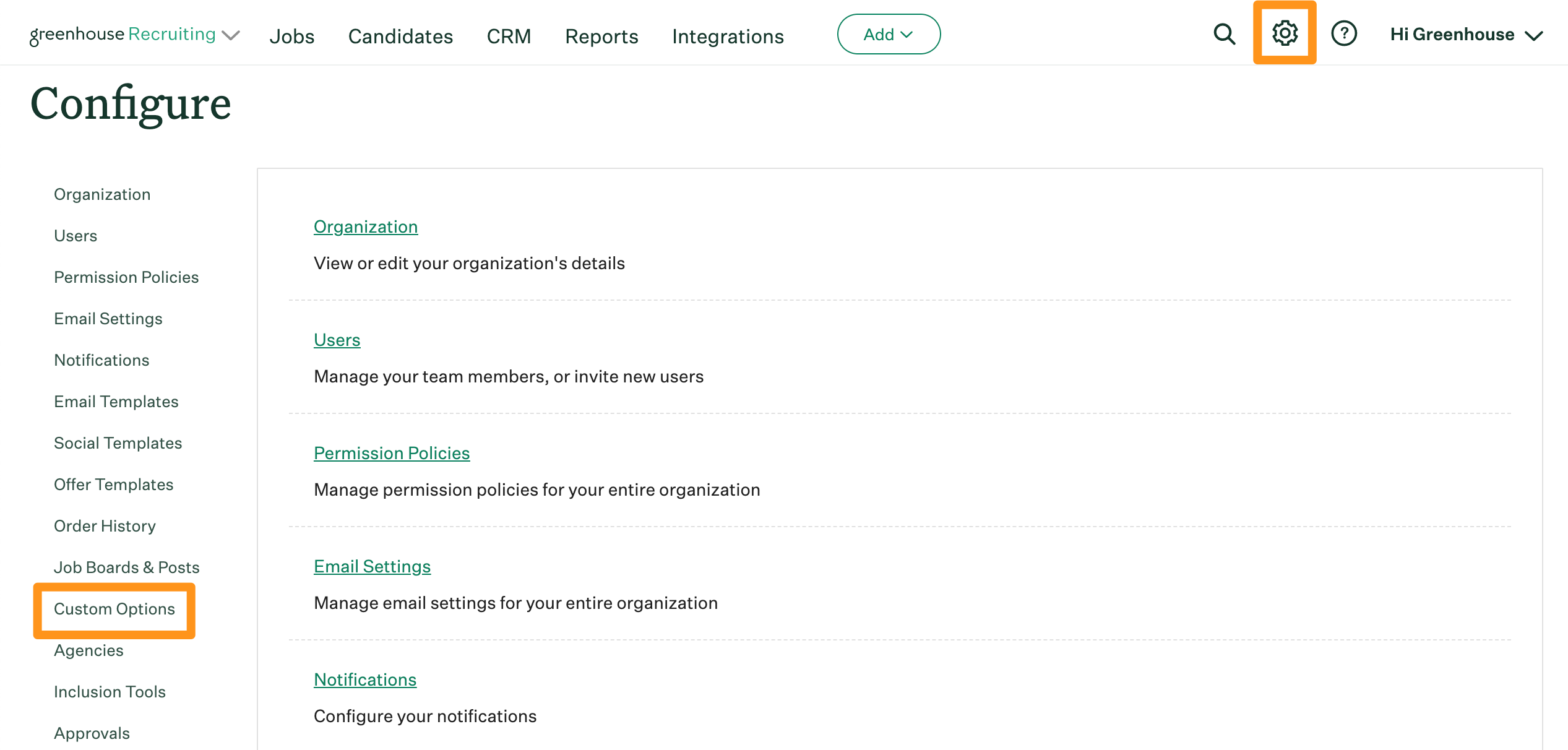Select Email Templates in the sidebar
Screen dimensions: 1568x750
(x=116, y=401)
